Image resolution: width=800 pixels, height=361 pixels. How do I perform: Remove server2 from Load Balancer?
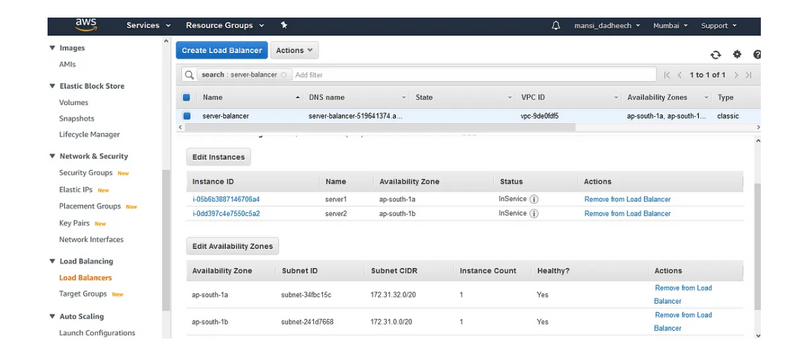(x=628, y=214)
